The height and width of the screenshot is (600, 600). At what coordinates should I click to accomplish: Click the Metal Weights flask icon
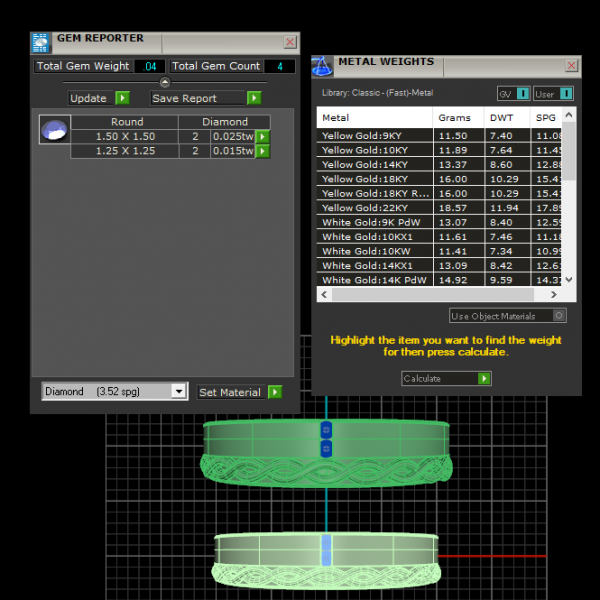point(322,66)
